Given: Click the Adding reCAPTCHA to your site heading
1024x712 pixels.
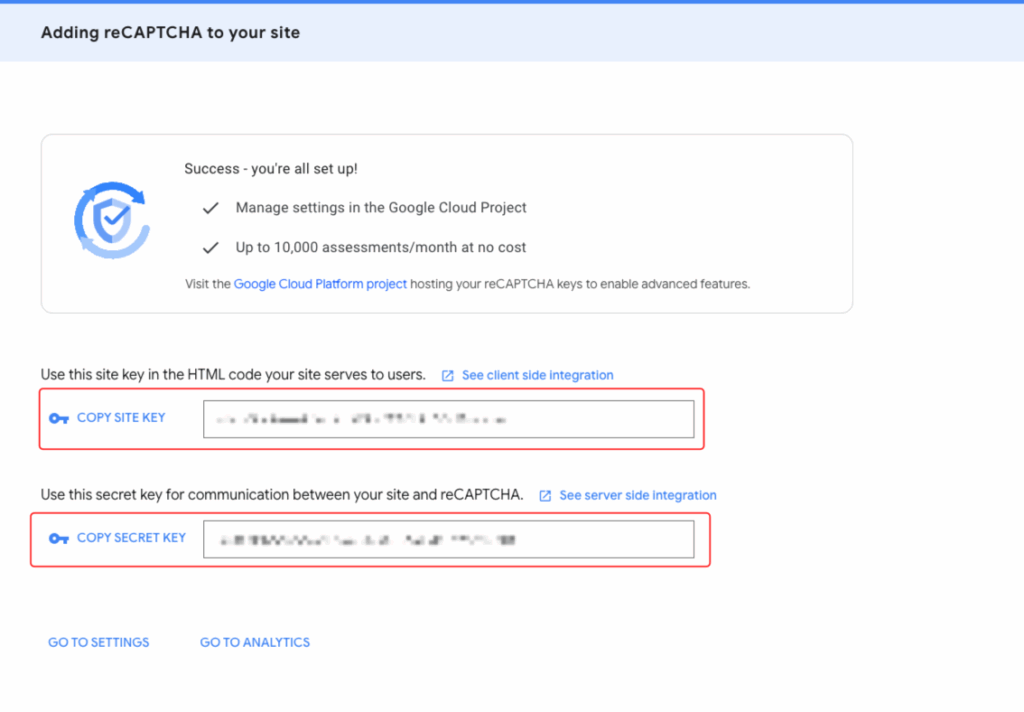Looking at the screenshot, I should click(170, 33).
